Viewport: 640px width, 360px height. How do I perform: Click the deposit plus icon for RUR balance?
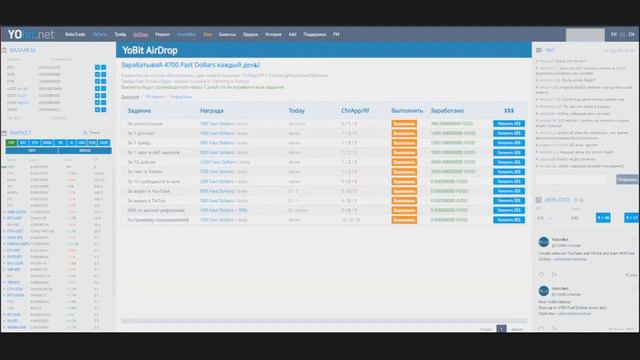[x=97, y=74]
